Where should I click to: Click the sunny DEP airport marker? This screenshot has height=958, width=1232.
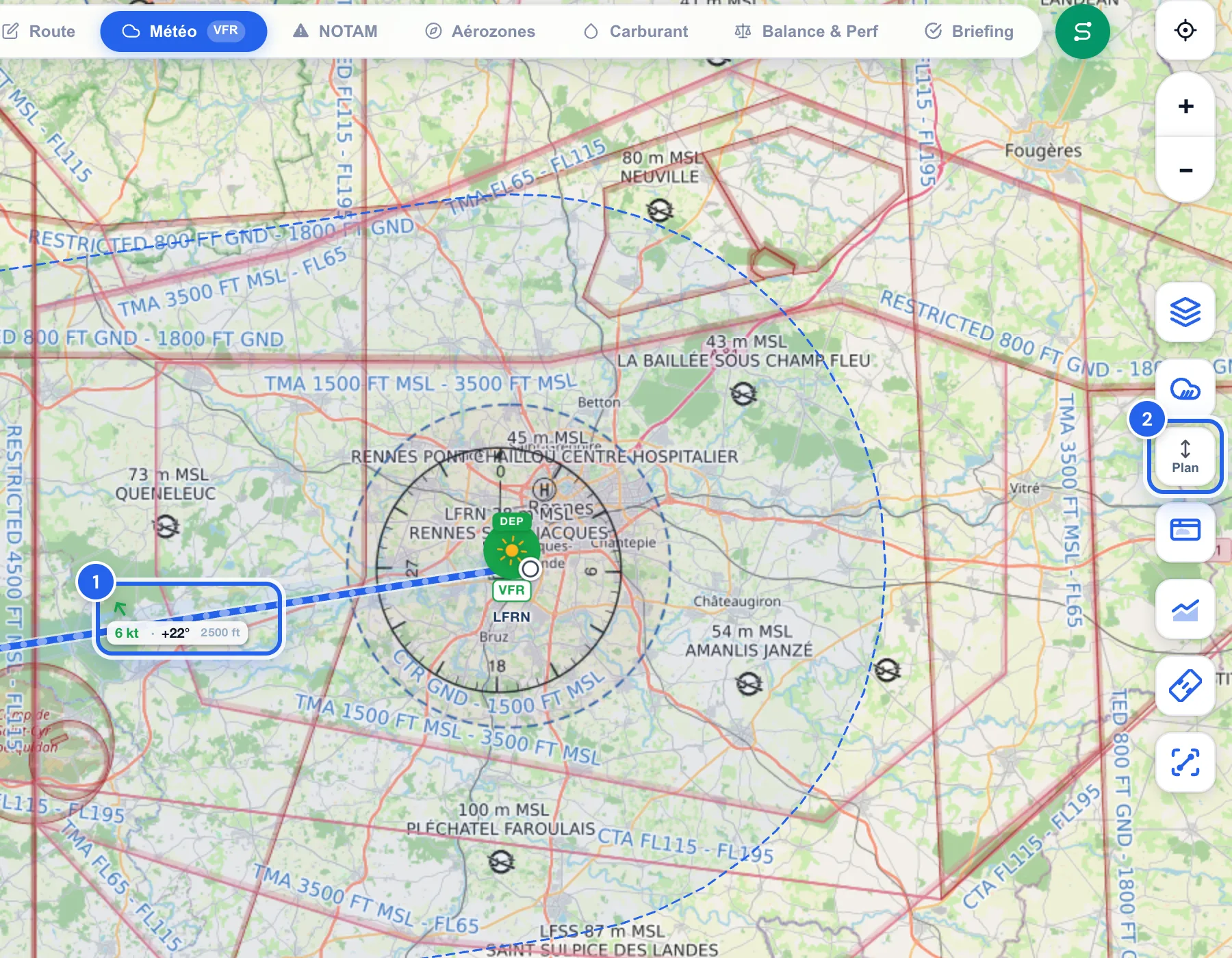click(511, 550)
